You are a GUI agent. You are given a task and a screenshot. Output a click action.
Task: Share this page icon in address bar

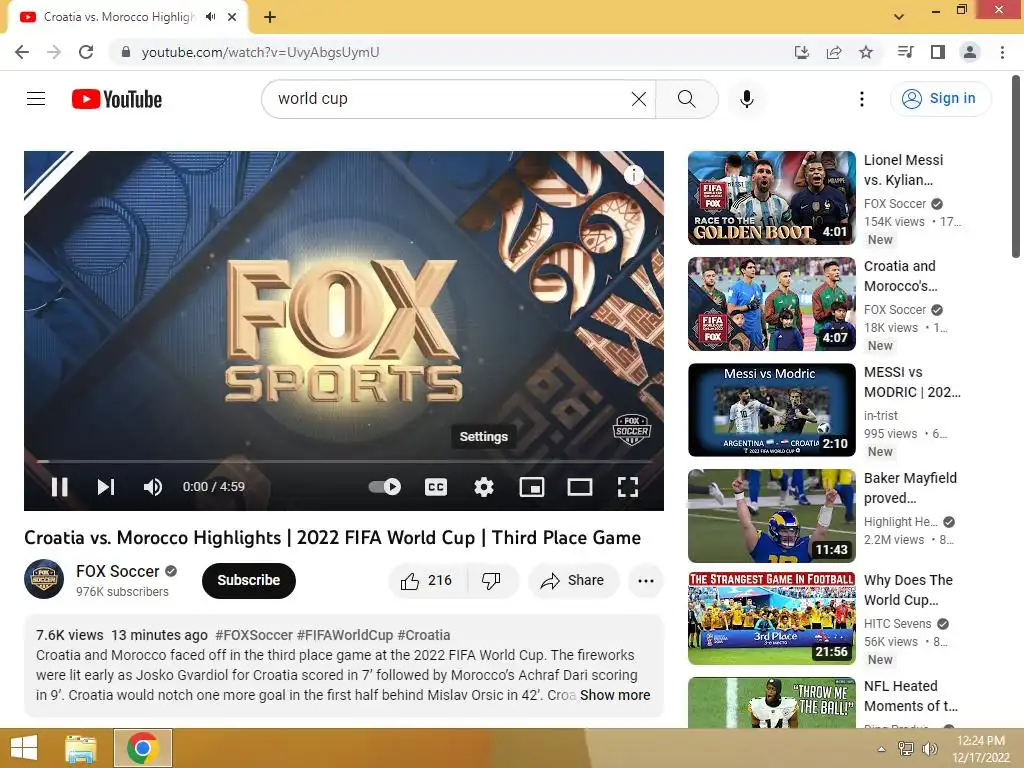tap(834, 52)
